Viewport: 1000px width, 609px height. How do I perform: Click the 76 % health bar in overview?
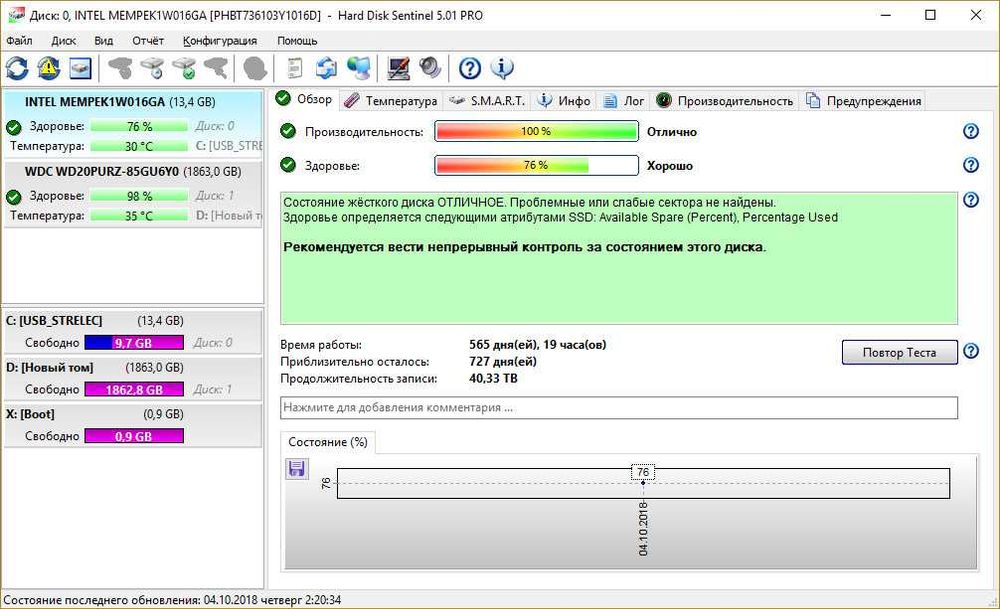[536, 165]
